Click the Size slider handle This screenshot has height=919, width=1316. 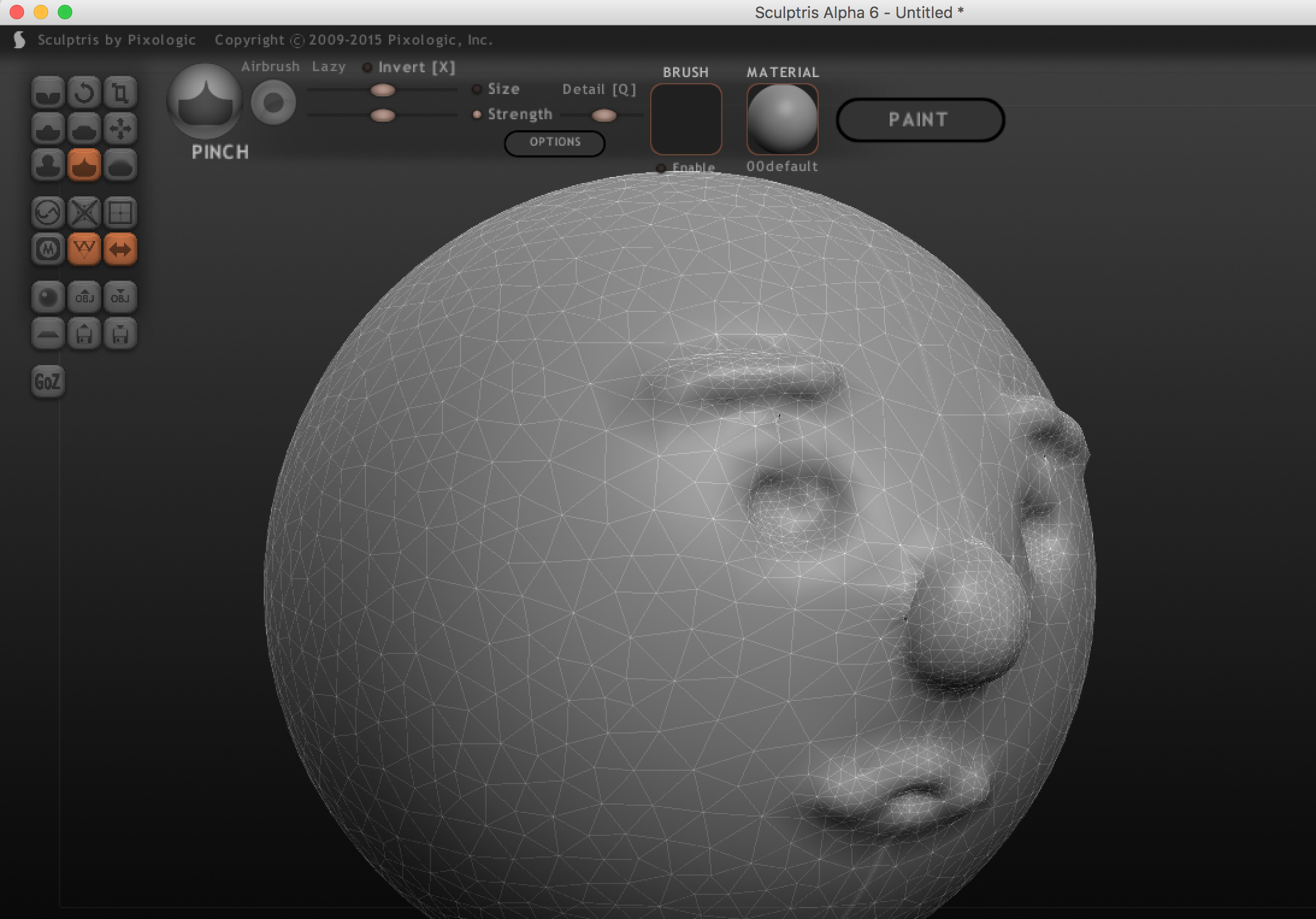pyautogui.click(x=383, y=90)
